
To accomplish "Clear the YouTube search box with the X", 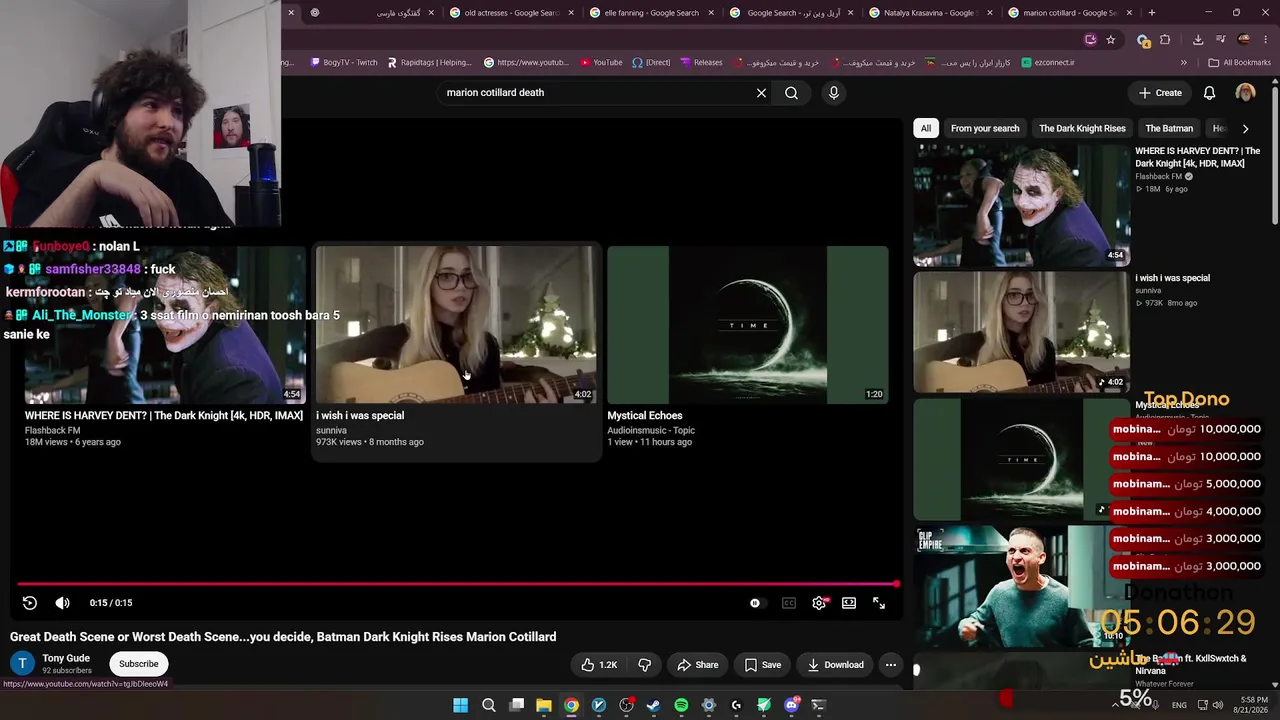I will click(x=761, y=93).
